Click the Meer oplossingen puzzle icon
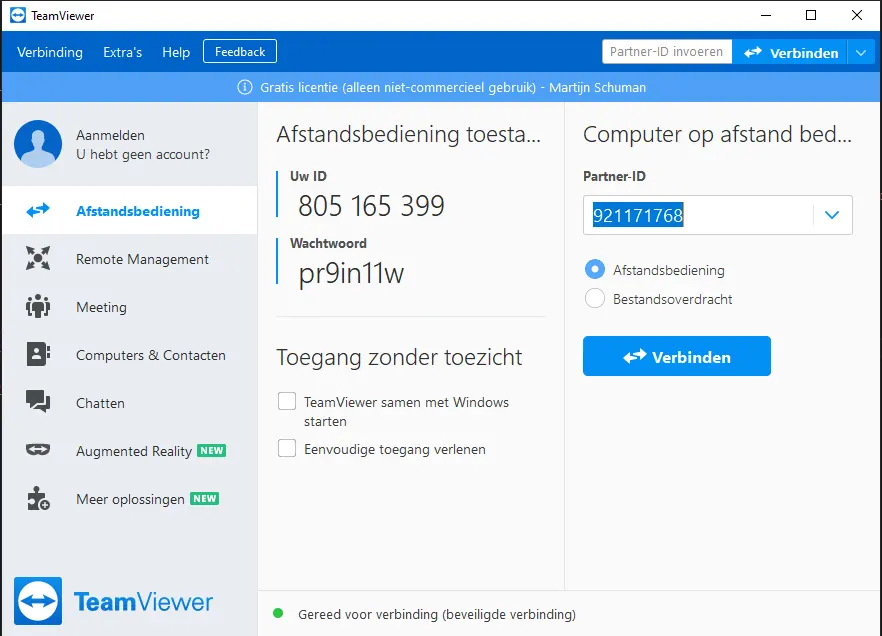 click(x=38, y=498)
